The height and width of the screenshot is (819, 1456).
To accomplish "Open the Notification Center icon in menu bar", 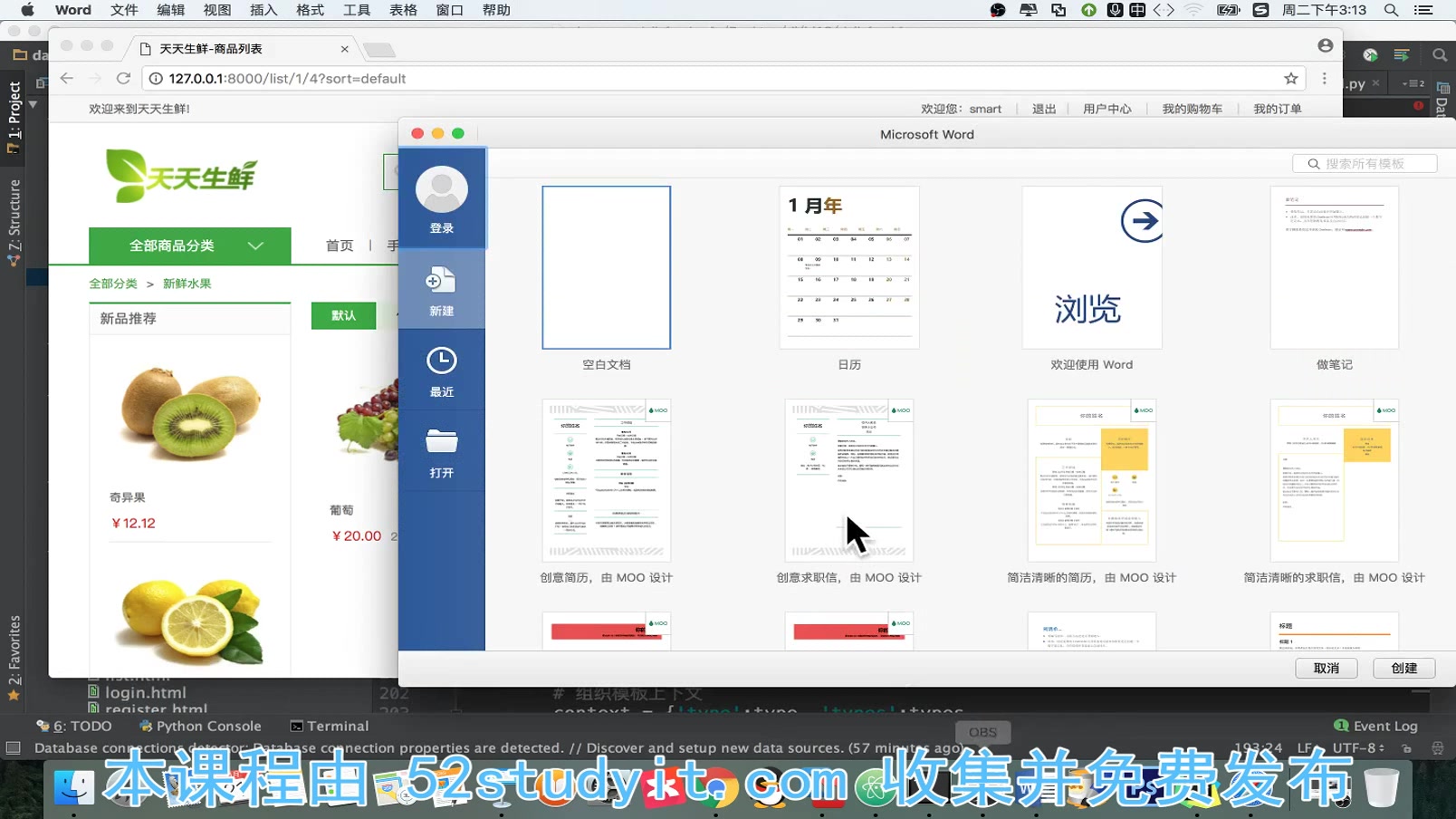I will pyautogui.click(x=1423, y=10).
